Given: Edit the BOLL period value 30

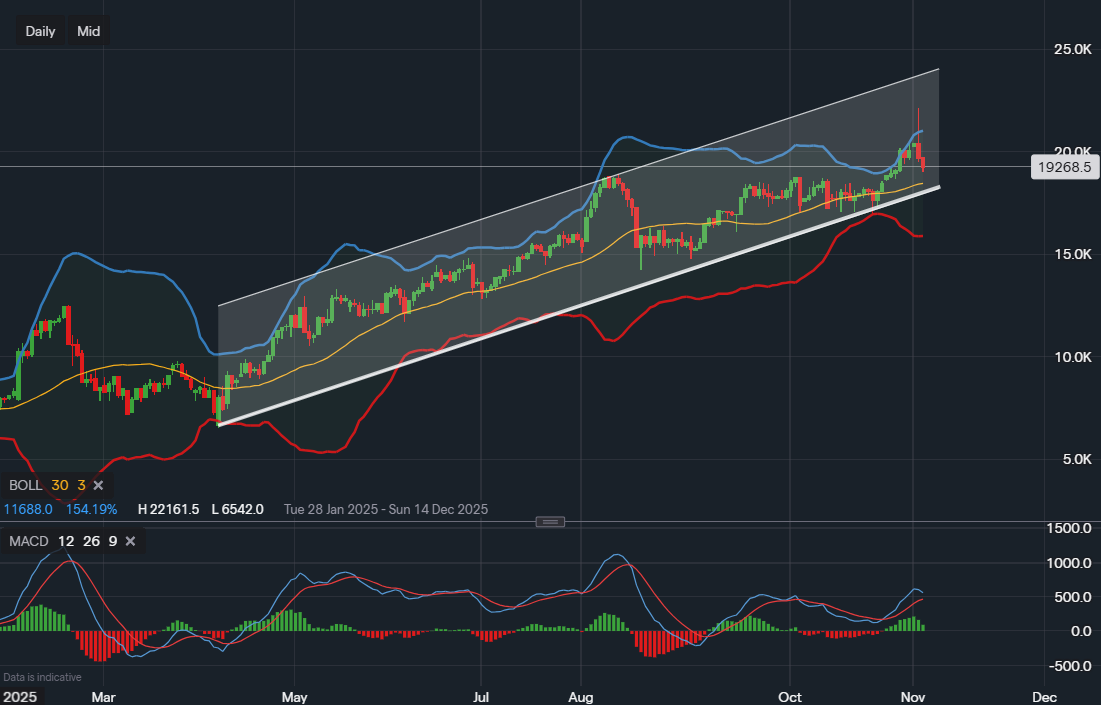Looking at the screenshot, I should [x=60, y=485].
